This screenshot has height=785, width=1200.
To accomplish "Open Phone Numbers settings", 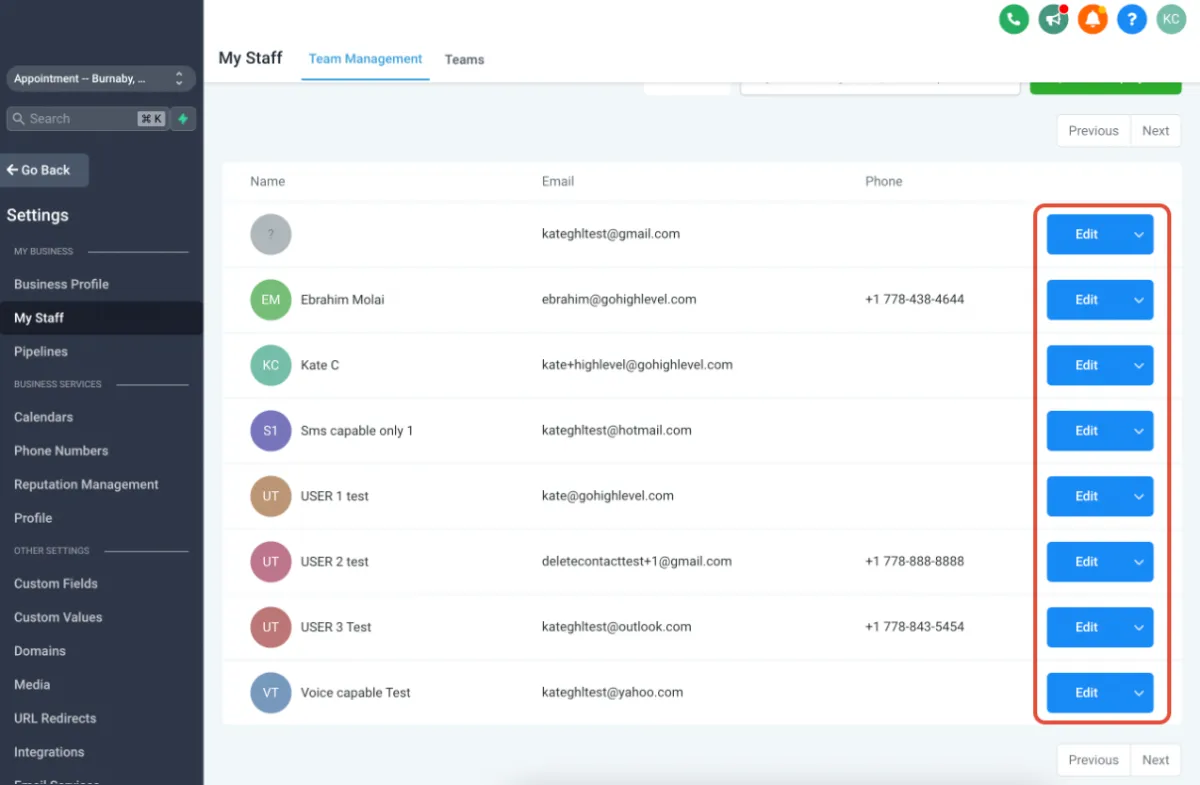I will 61,451.
